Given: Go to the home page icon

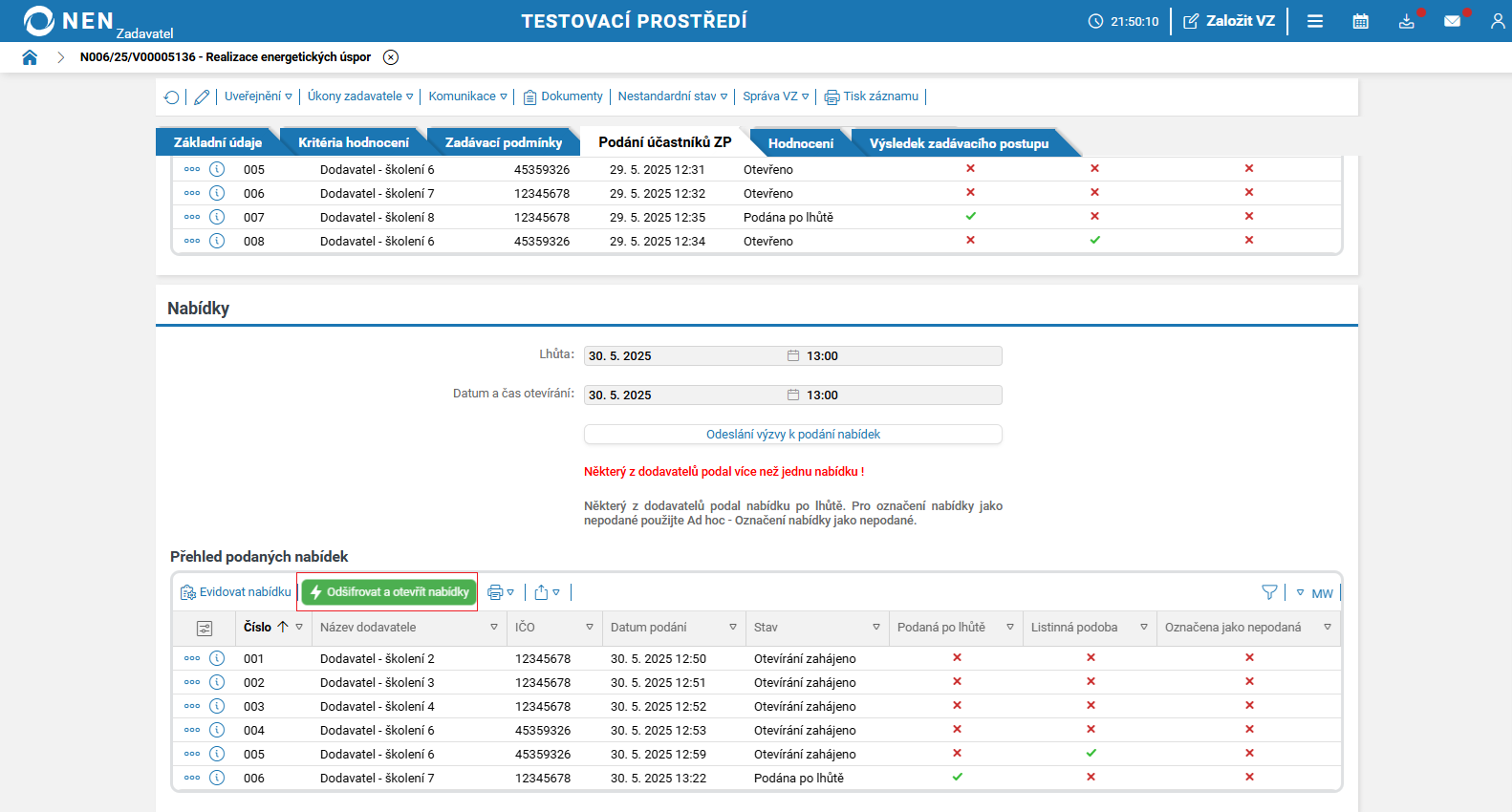Looking at the screenshot, I should click(30, 57).
